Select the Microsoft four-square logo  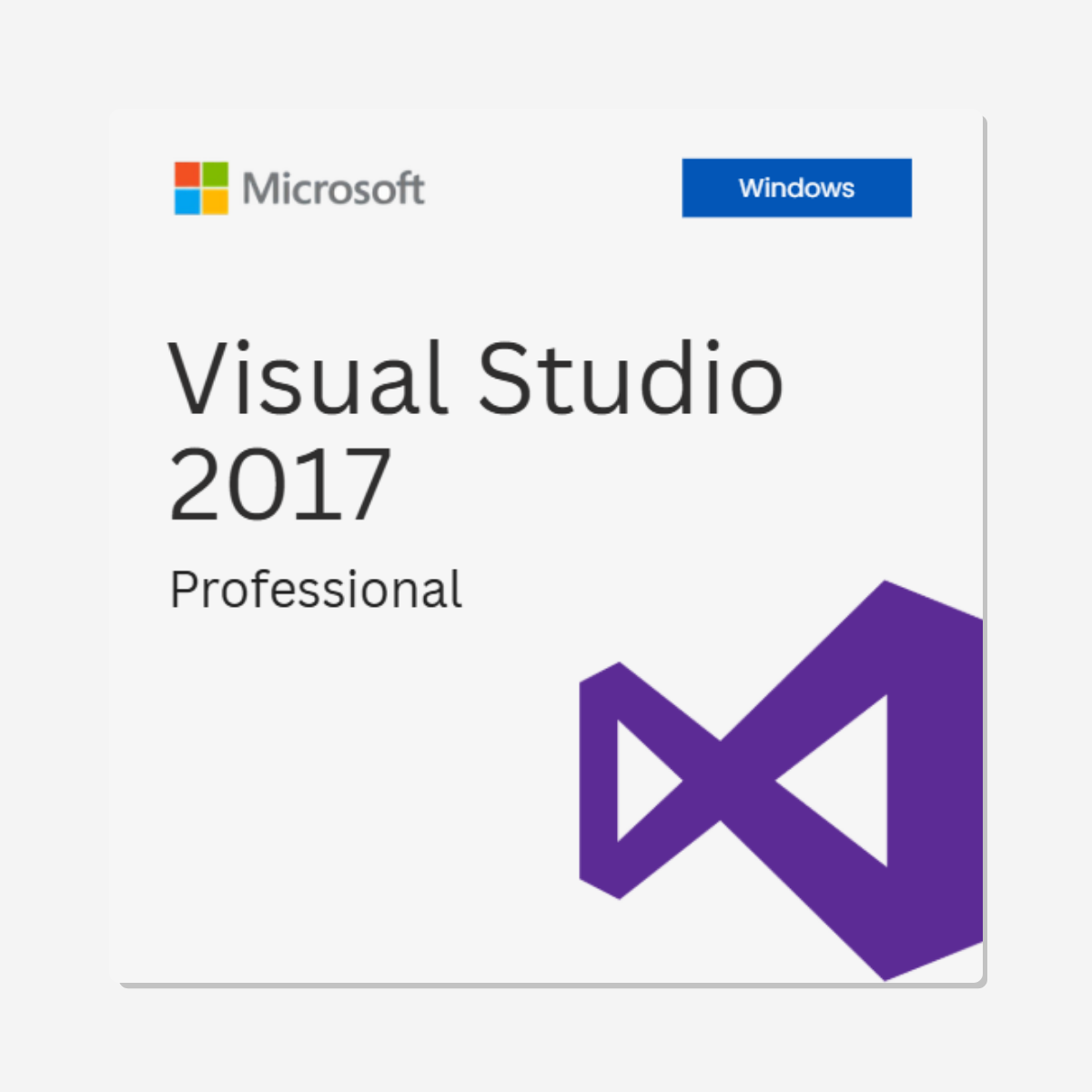click(202, 187)
